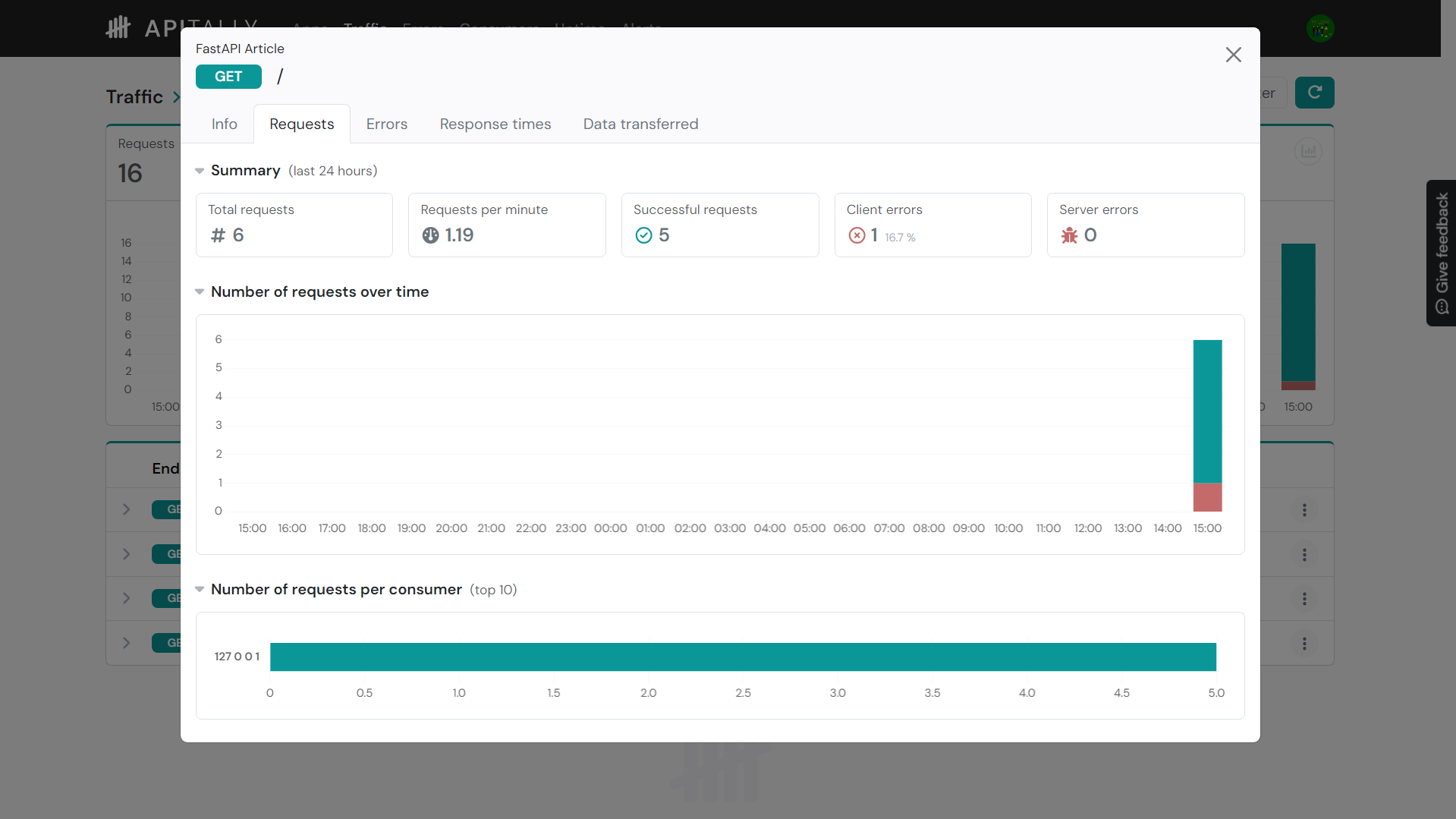The height and width of the screenshot is (819, 1456).
Task: Click the teal consumer bar for 127.0.0.1
Action: [744, 657]
